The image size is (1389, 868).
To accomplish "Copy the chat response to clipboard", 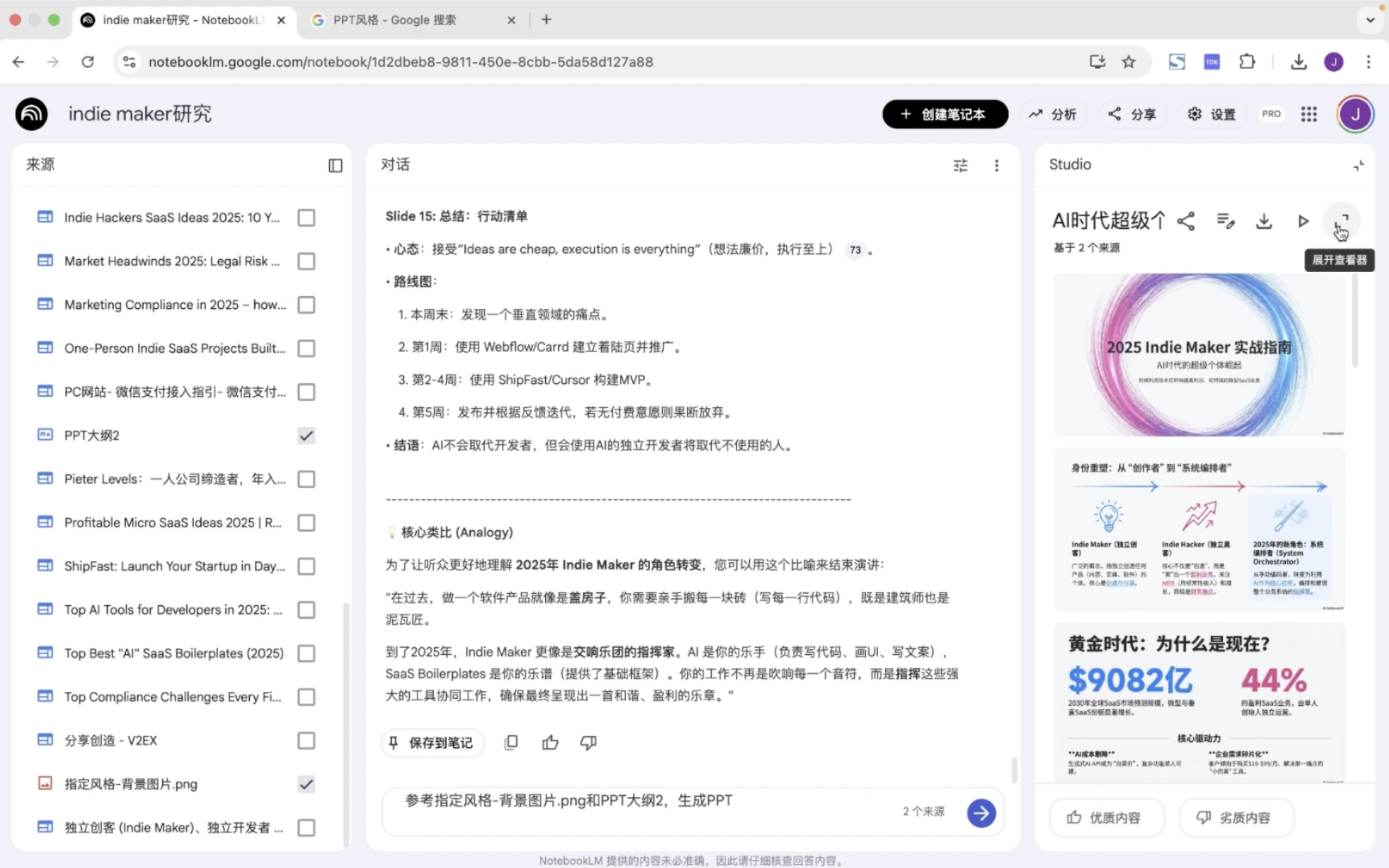I will [x=510, y=742].
